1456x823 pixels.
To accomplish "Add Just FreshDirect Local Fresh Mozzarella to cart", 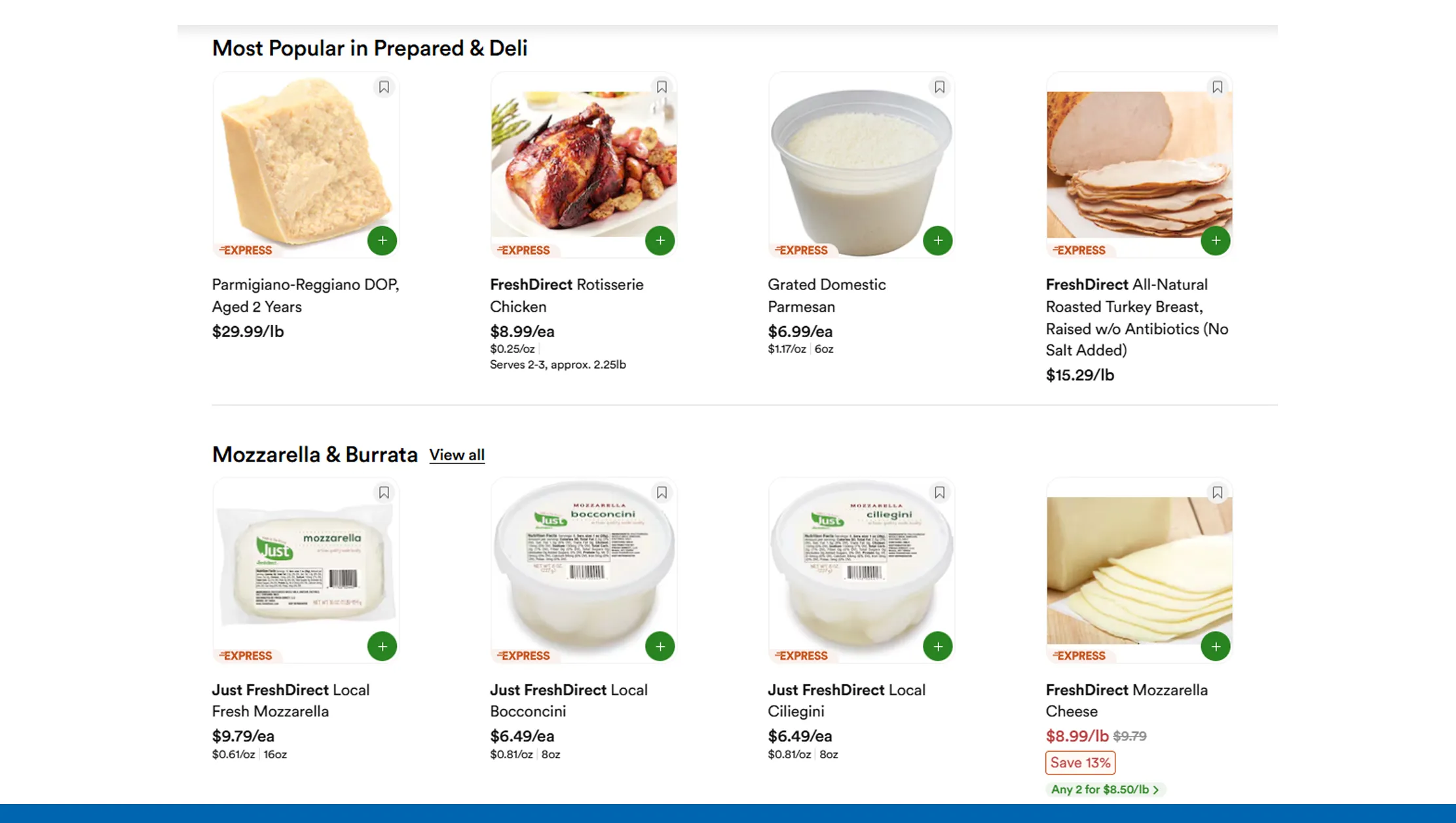I will click(383, 646).
